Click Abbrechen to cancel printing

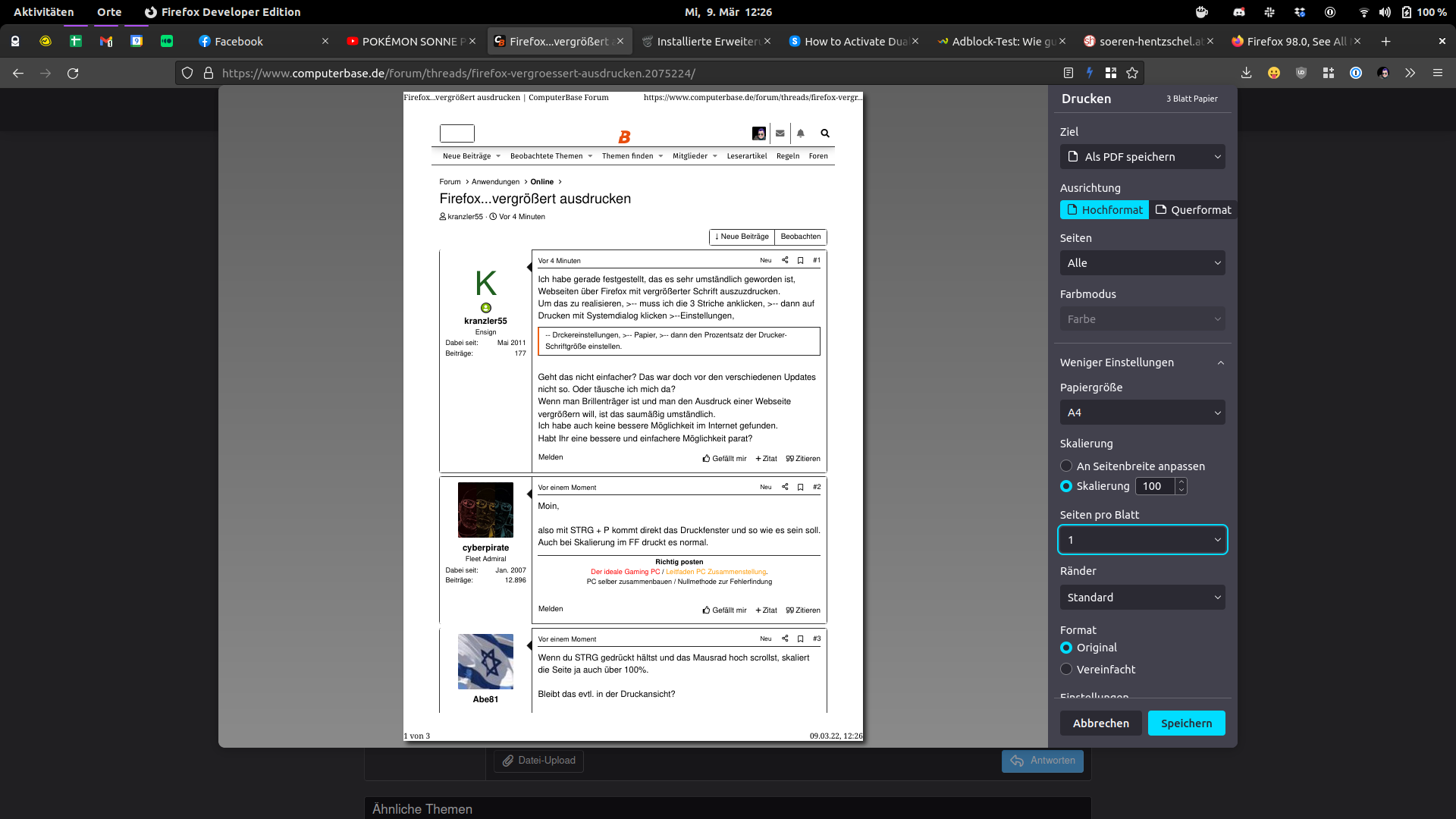click(x=1100, y=723)
